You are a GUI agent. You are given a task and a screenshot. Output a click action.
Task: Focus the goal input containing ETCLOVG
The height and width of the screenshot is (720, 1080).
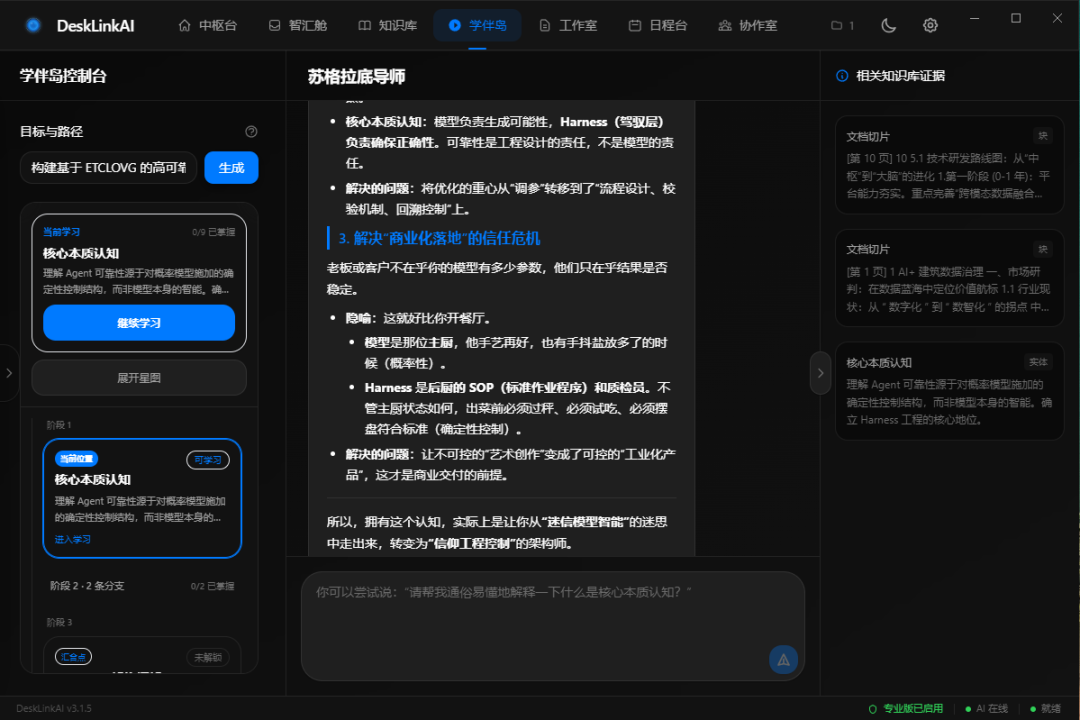pos(108,167)
